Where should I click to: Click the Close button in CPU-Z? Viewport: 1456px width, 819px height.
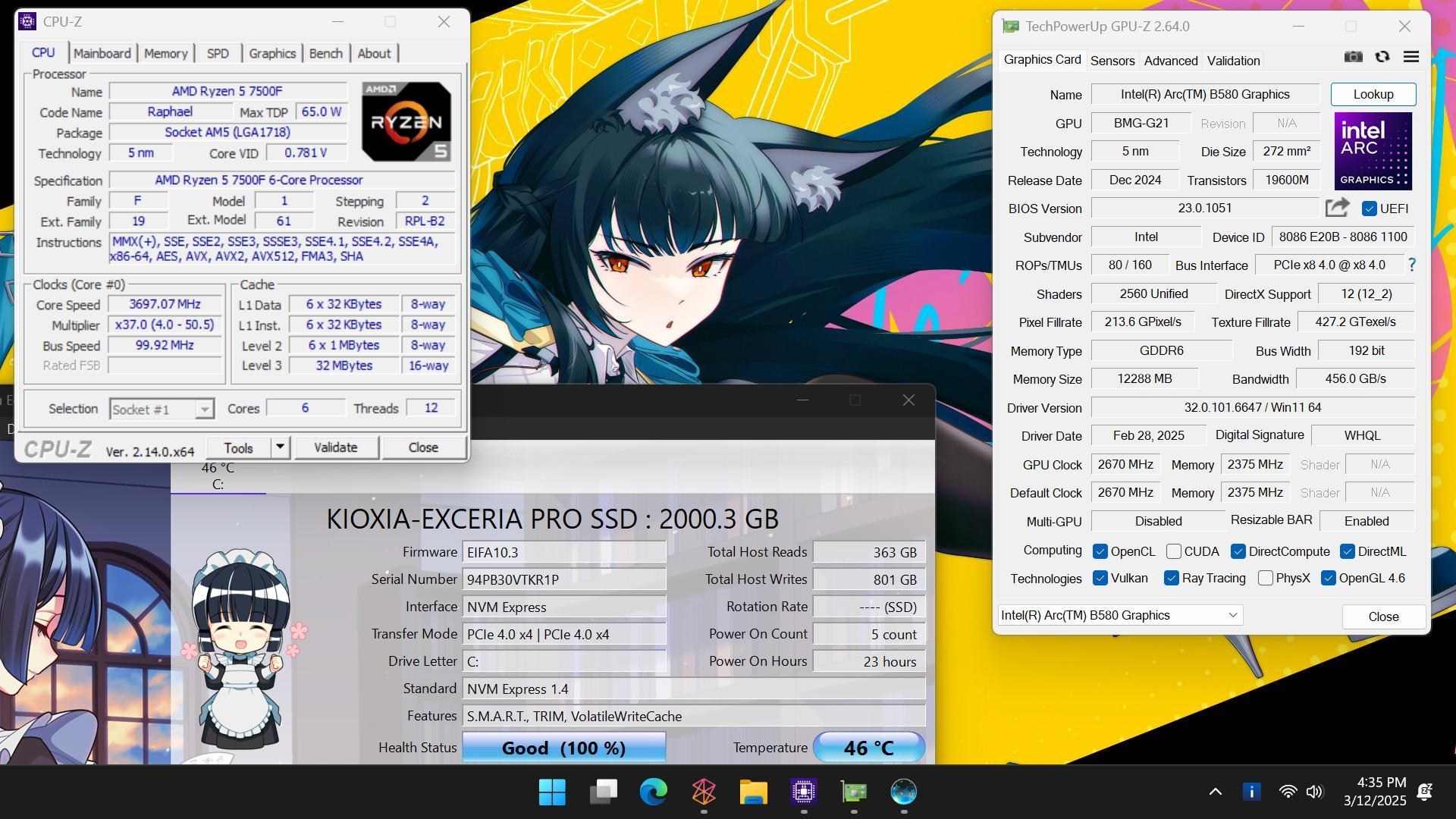tap(423, 447)
